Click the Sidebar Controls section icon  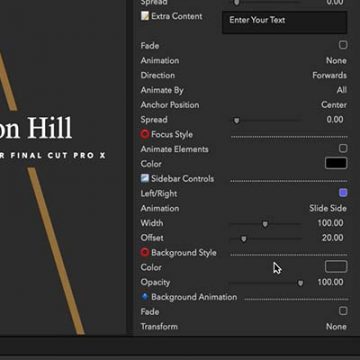[x=145, y=179]
